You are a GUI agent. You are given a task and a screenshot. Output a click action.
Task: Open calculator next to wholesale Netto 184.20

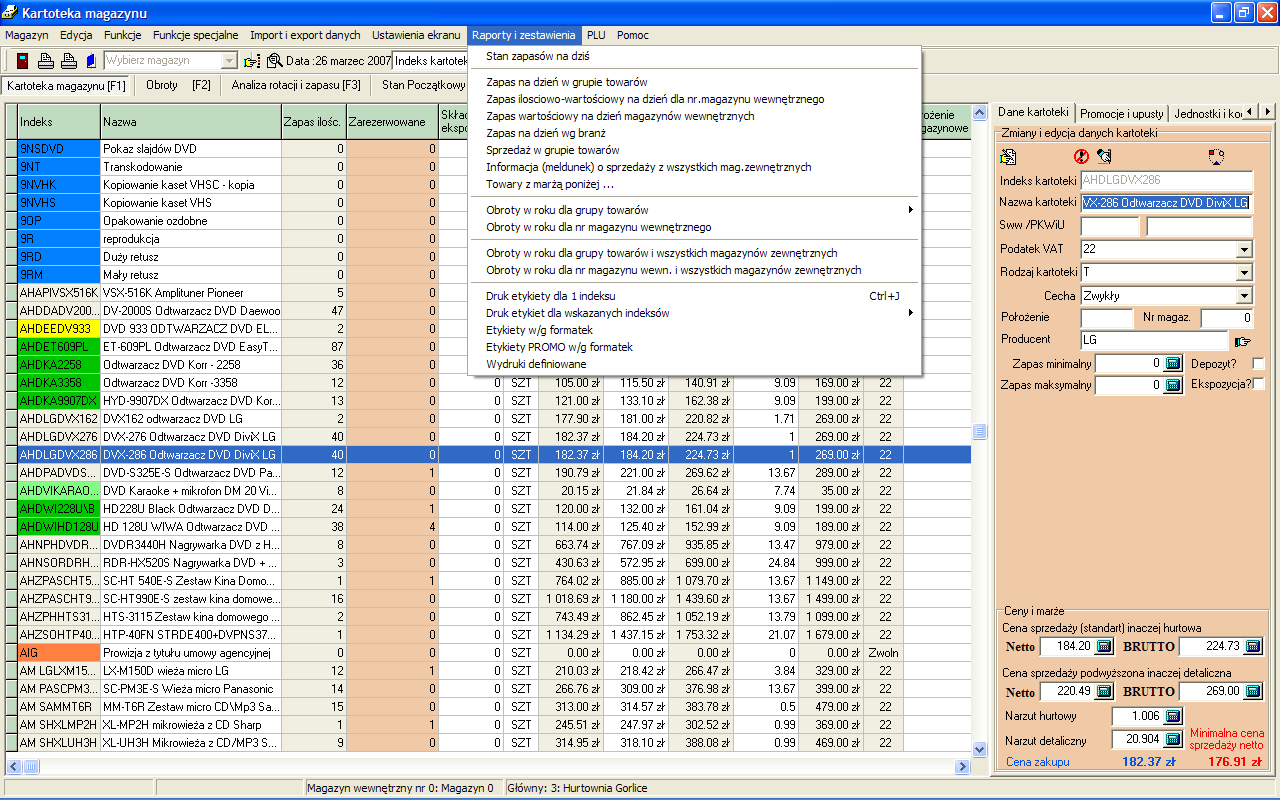(x=1104, y=645)
